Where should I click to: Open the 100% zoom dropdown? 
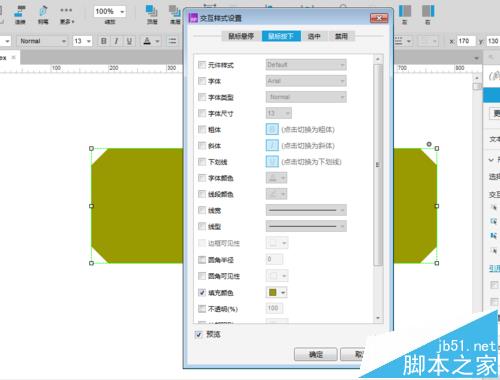point(122,12)
